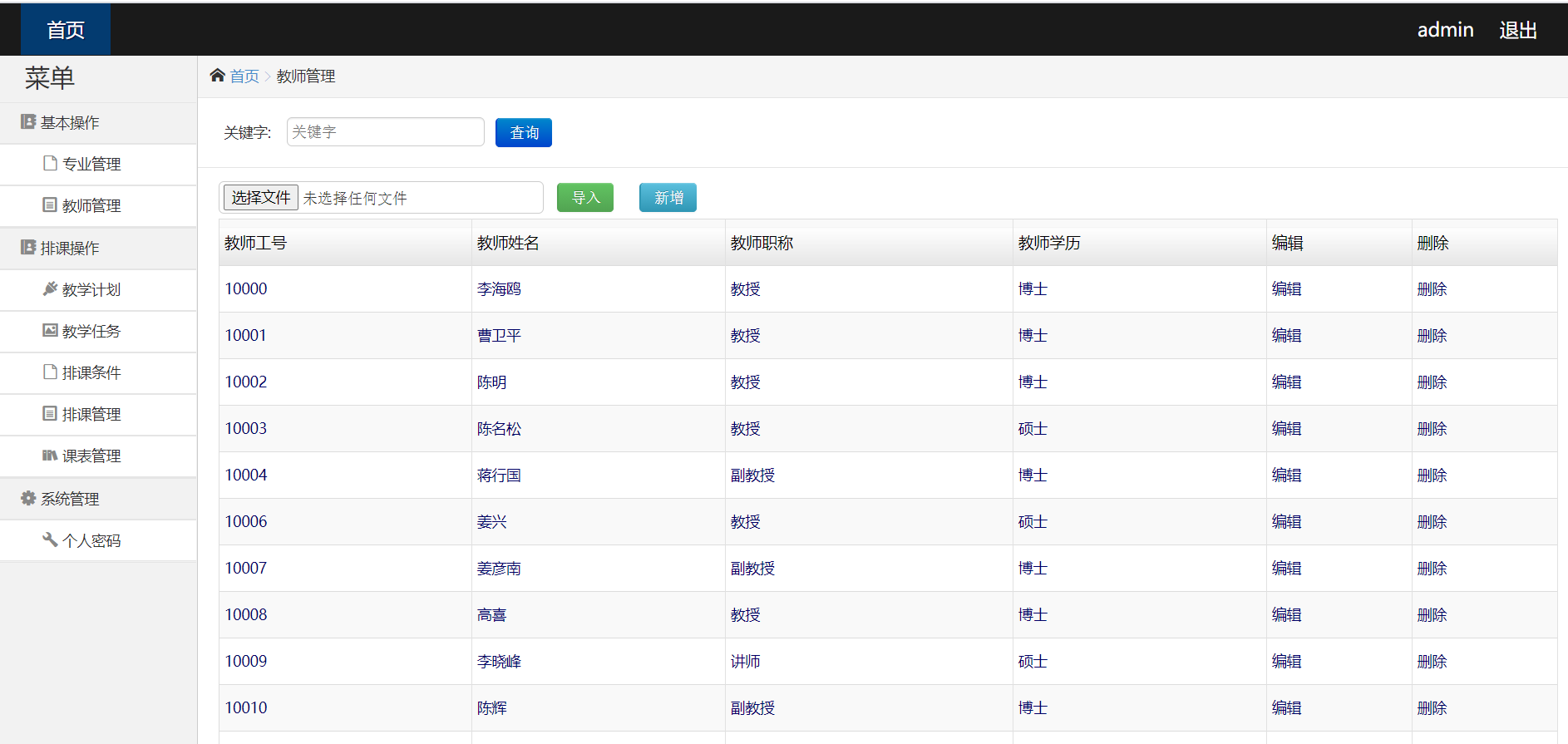
Task: Open 课表管理 menu item
Action: coord(98,456)
